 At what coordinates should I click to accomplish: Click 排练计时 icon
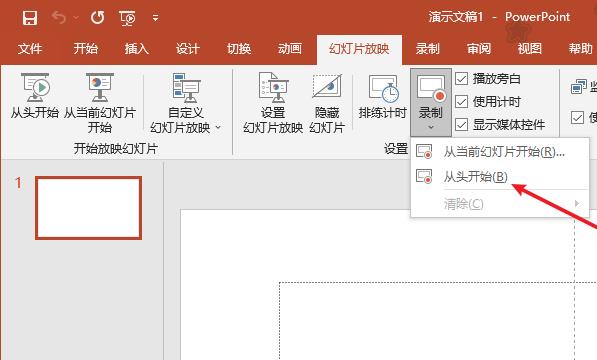(383, 89)
